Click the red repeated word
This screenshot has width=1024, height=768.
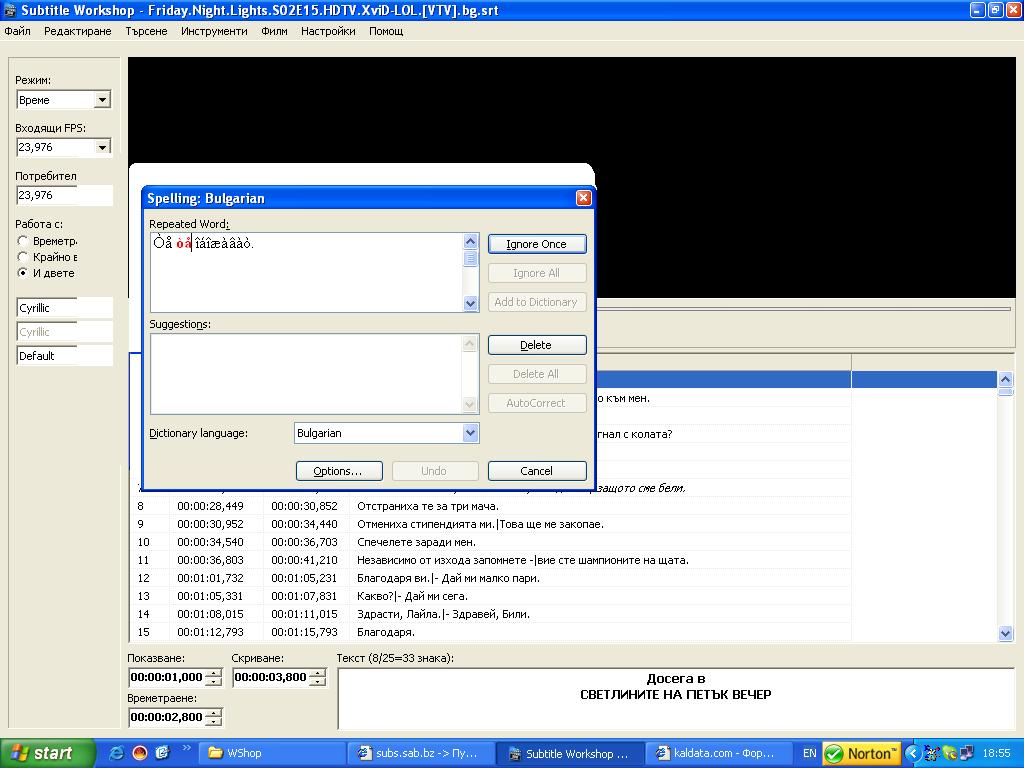click(184, 244)
